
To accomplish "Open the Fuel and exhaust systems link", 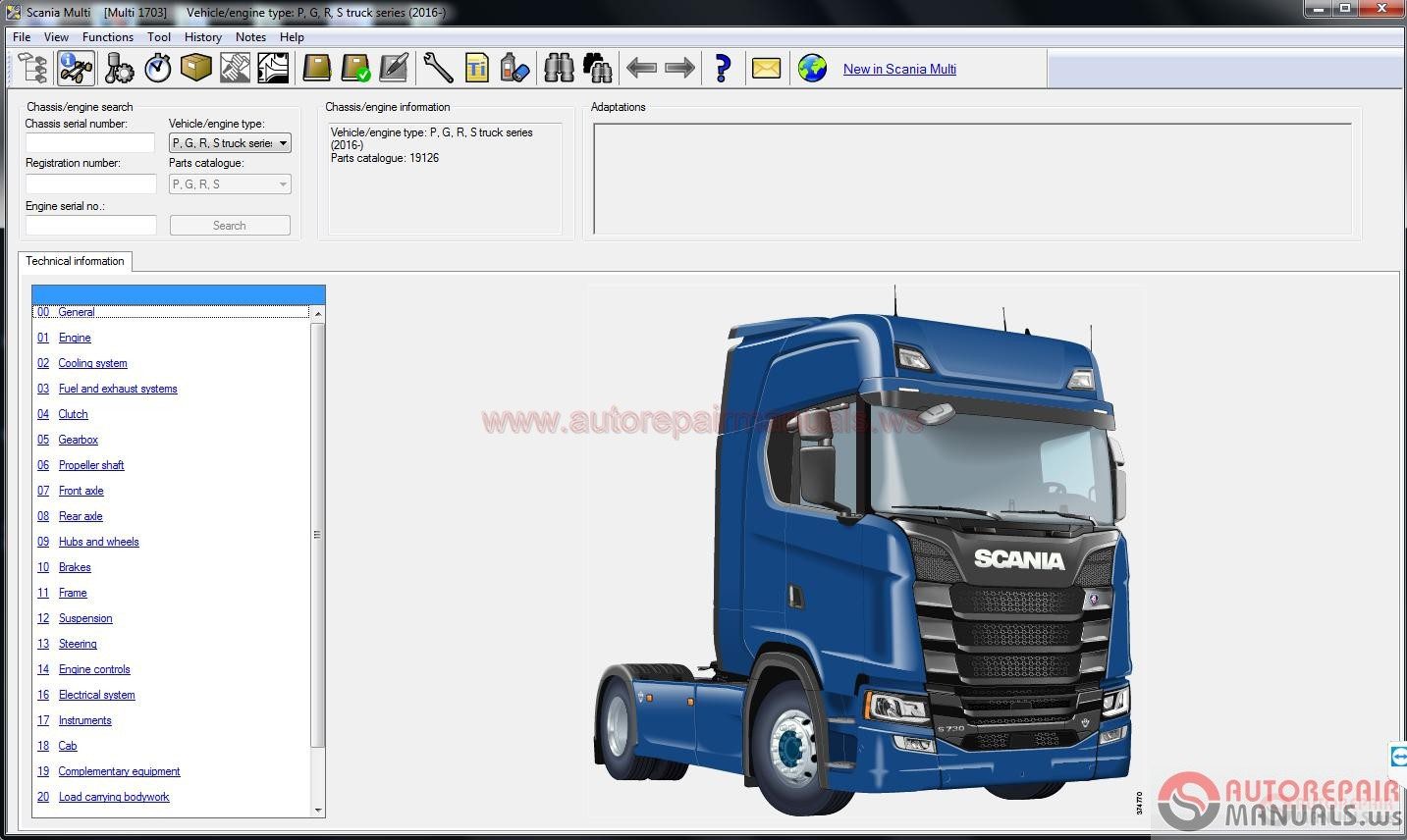I will pos(118,389).
